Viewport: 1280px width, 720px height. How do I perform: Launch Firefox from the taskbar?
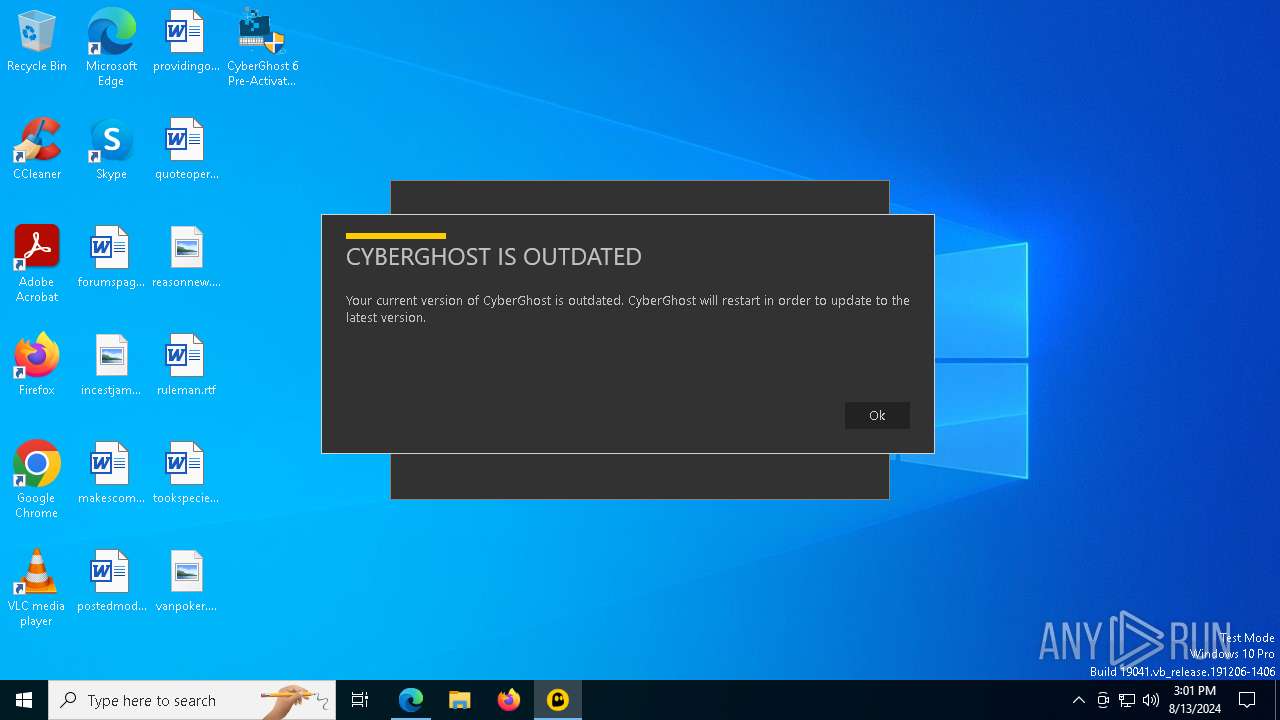[509, 700]
